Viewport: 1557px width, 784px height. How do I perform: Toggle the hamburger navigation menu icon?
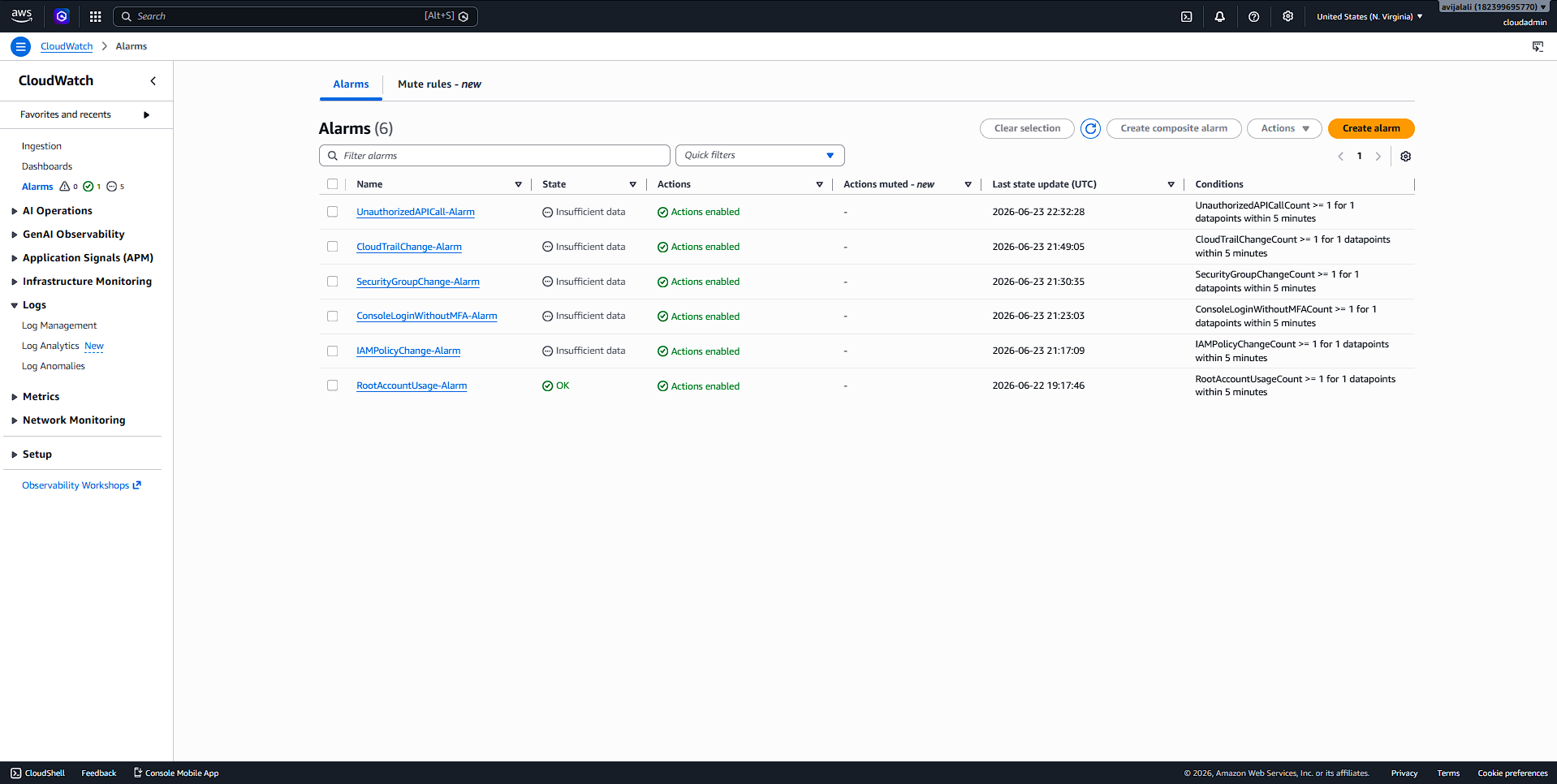21,46
